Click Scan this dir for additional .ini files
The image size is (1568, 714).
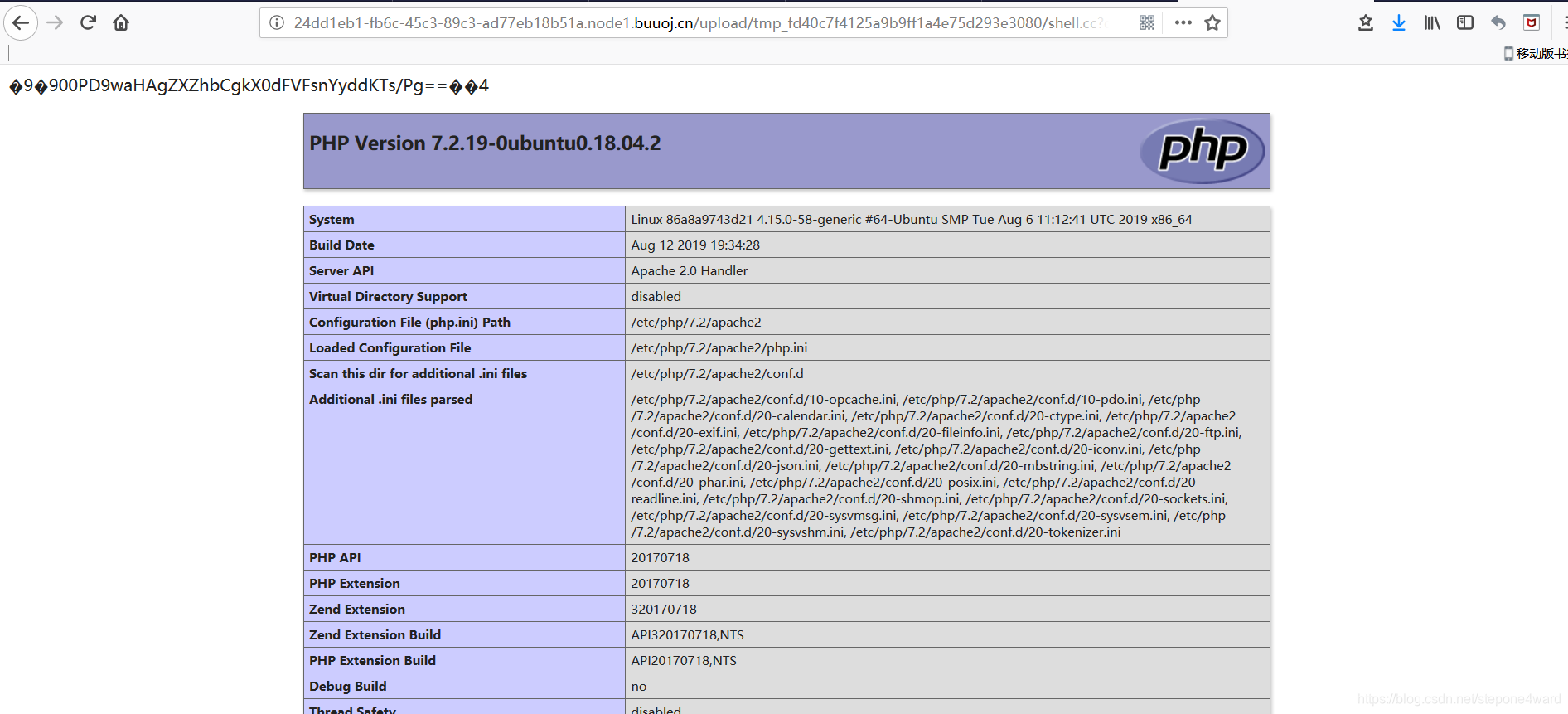(x=418, y=374)
